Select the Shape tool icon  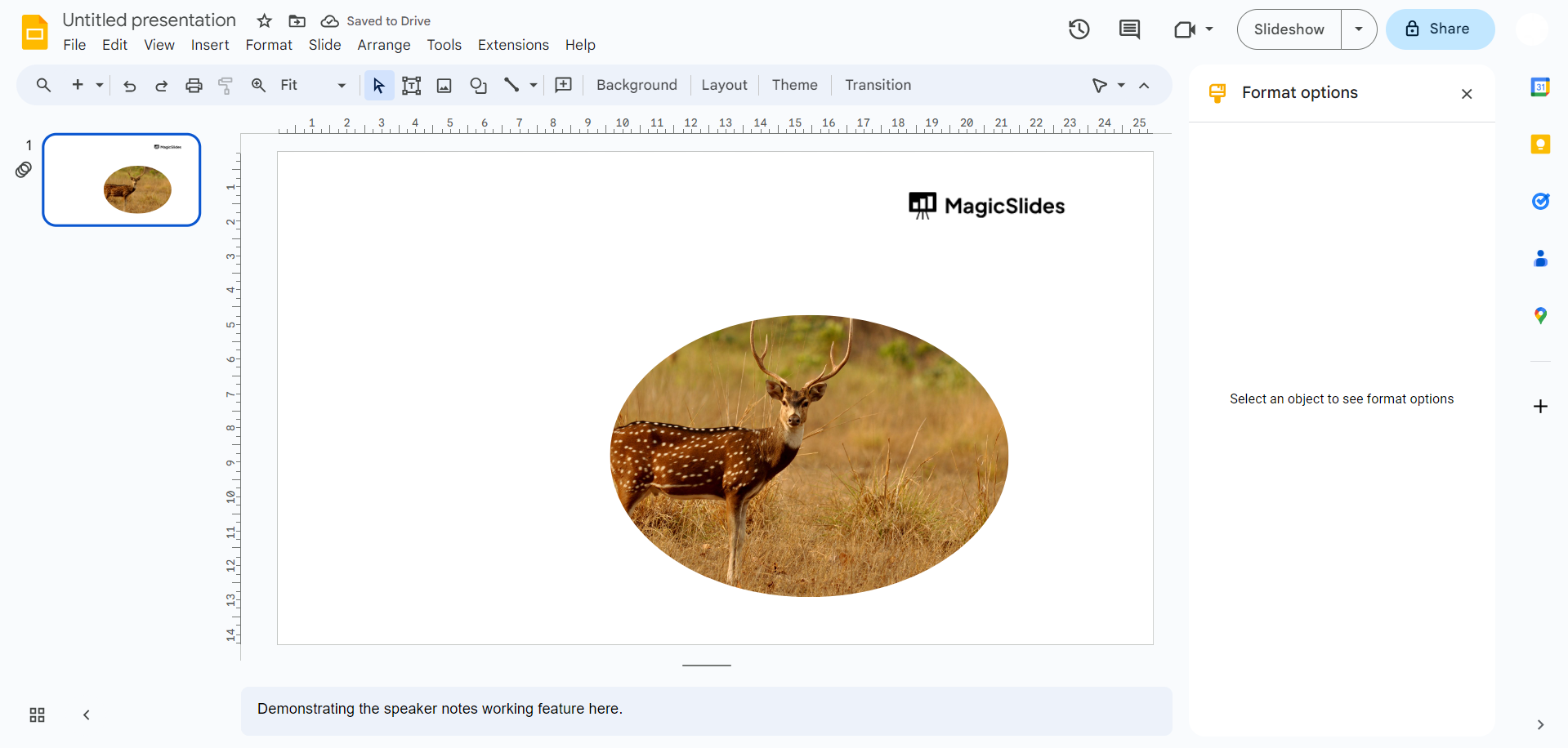478,86
